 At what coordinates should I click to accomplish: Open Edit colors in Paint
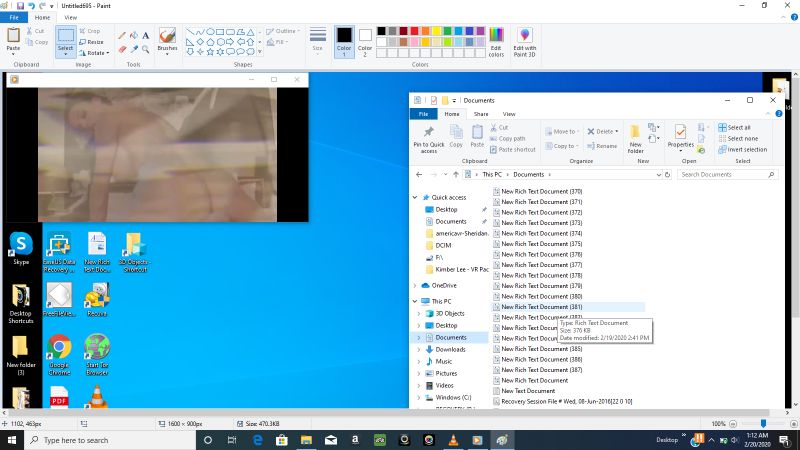(496, 42)
